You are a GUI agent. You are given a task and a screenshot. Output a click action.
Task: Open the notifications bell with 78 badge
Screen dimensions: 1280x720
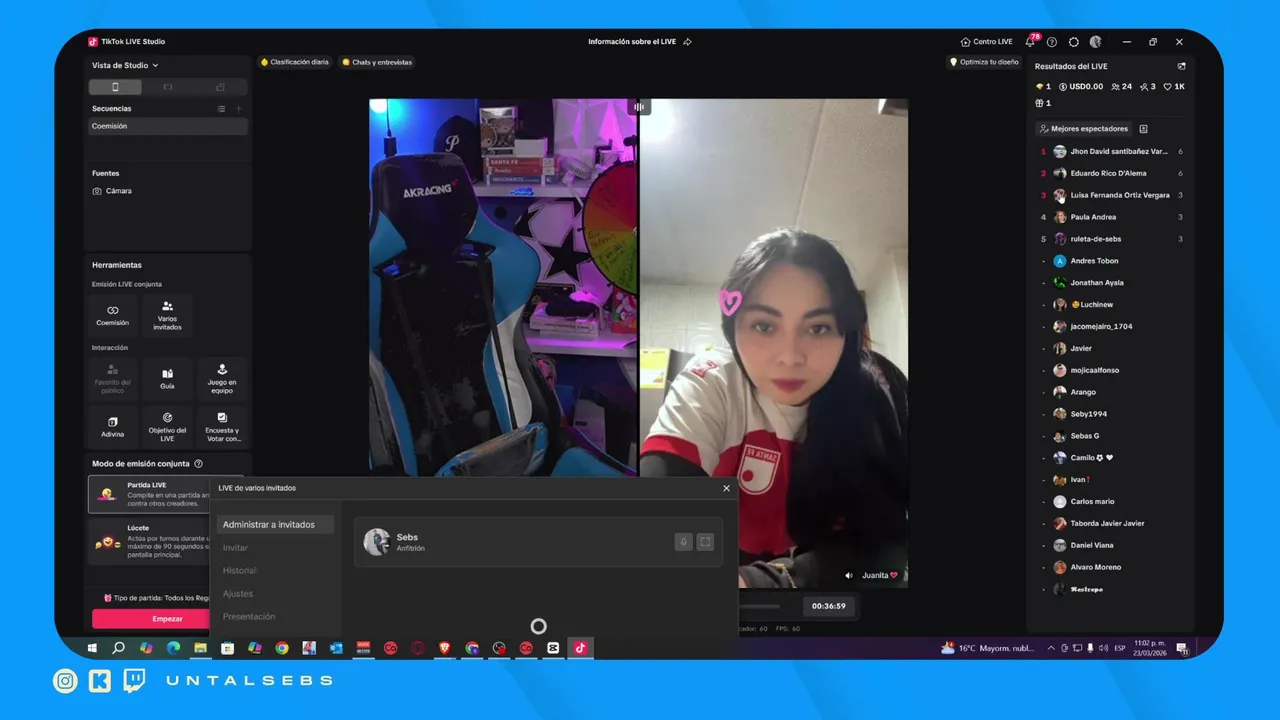click(1030, 42)
